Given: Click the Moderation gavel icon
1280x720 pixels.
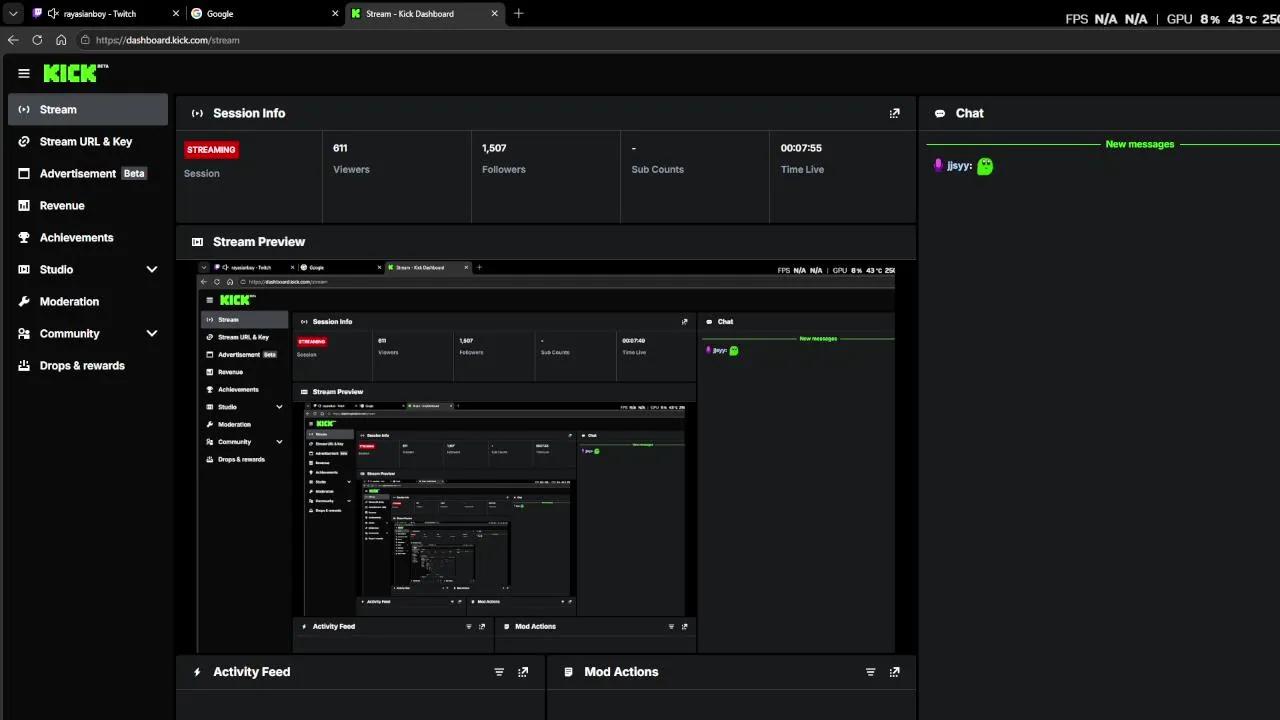Looking at the screenshot, I should (x=24, y=302).
